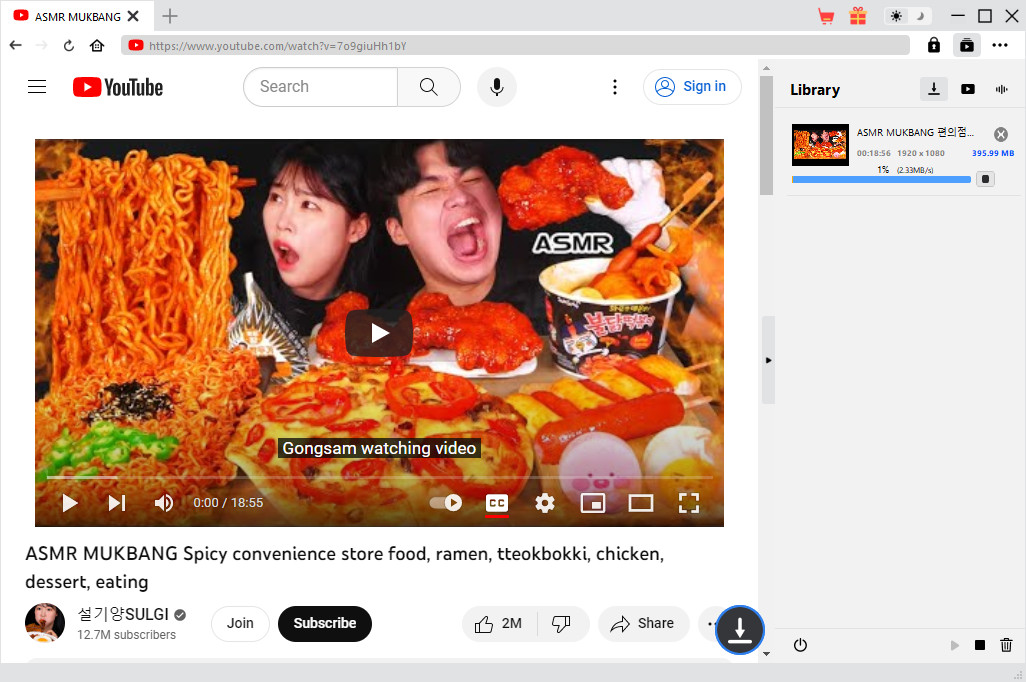The image size is (1026, 682).
Task: Reload the page with refresh icon
Action: click(x=69, y=45)
